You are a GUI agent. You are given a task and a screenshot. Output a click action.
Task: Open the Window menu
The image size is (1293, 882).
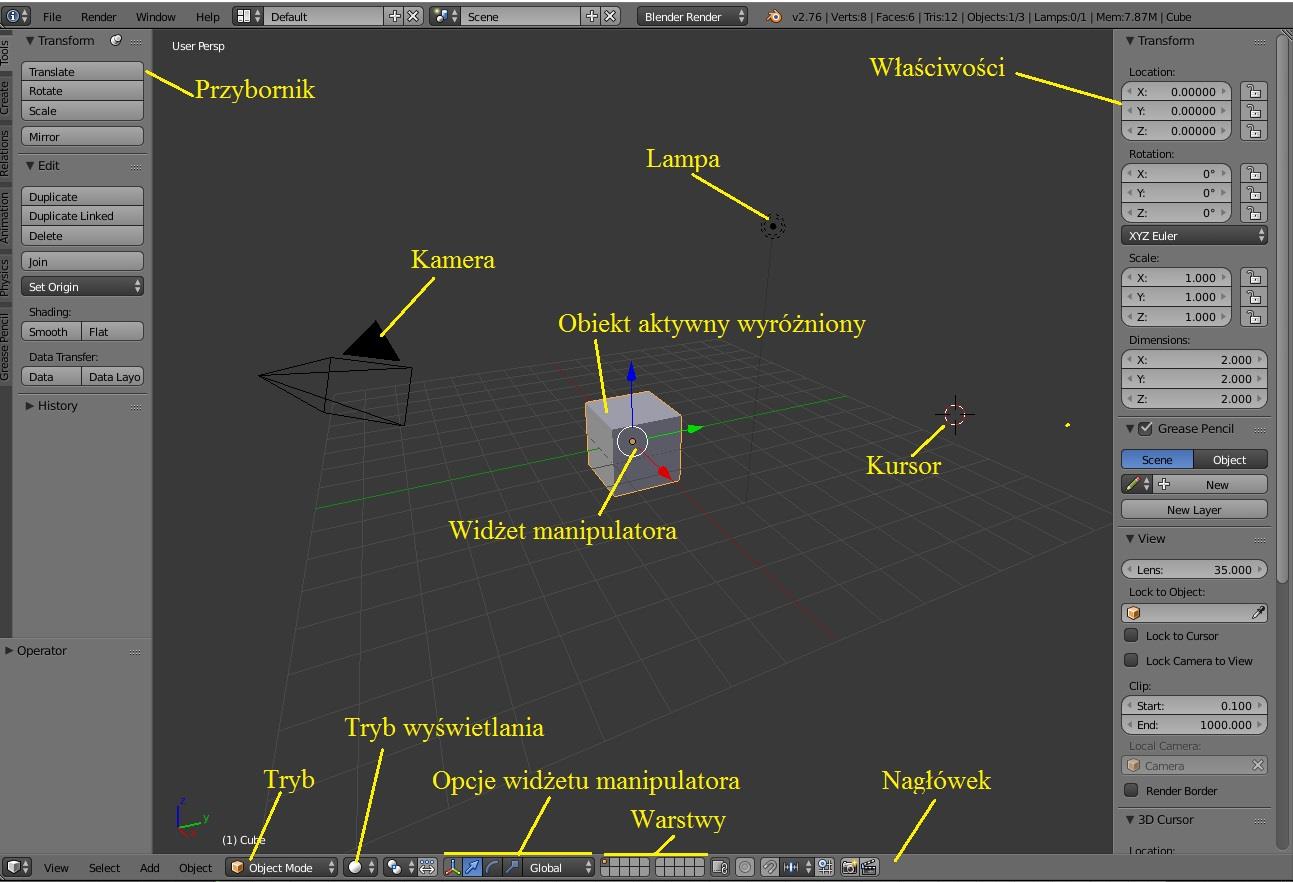pos(155,17)
